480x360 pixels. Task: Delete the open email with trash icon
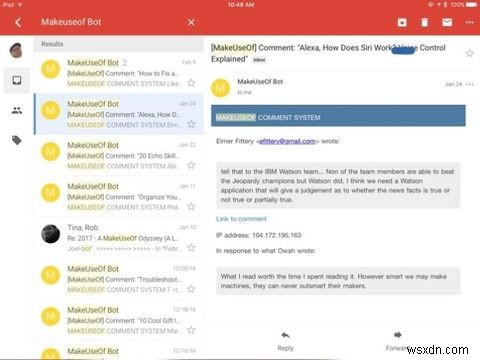(424, 22)
